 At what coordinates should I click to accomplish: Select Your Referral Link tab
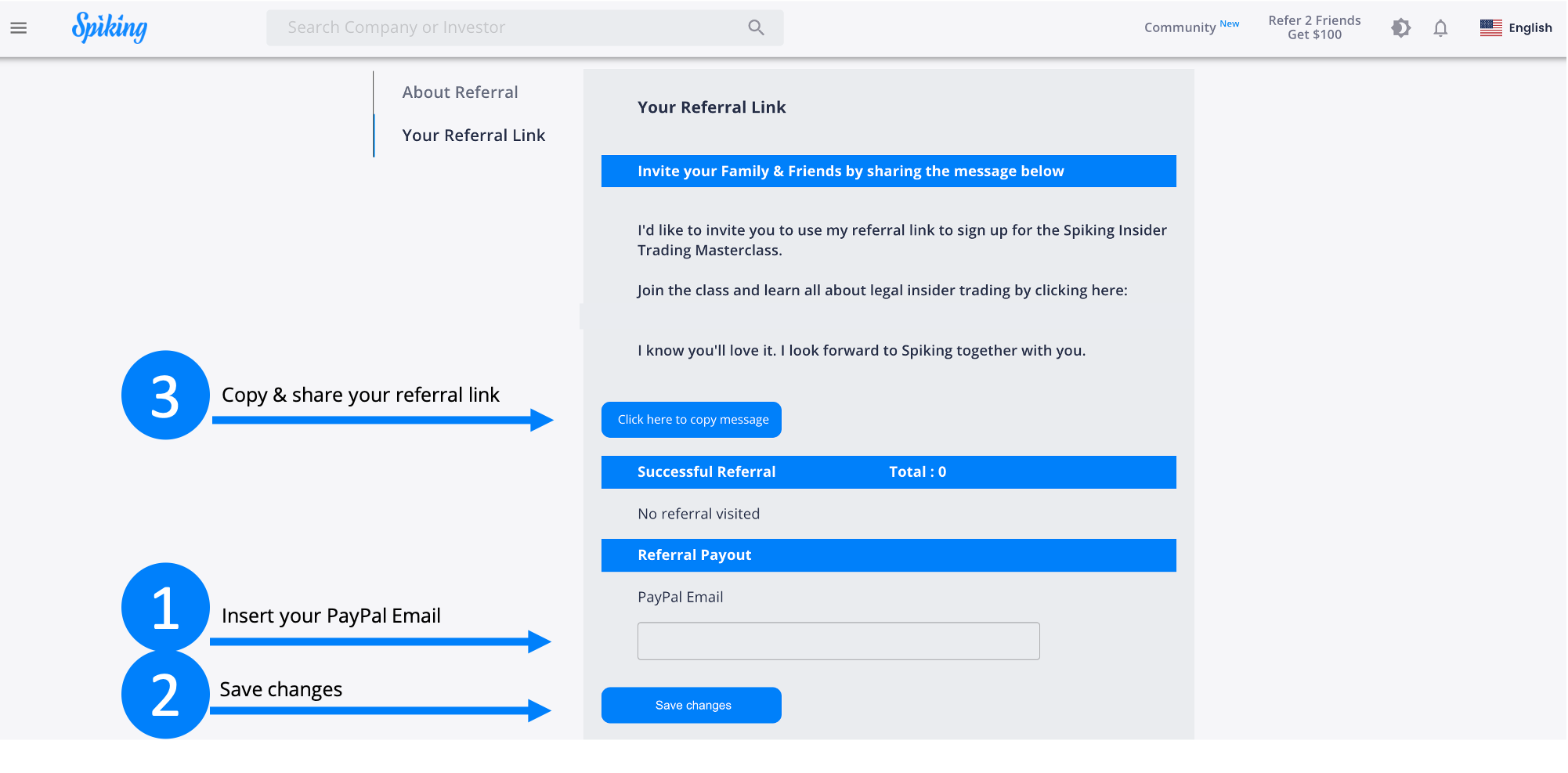(x=473, y=135)
